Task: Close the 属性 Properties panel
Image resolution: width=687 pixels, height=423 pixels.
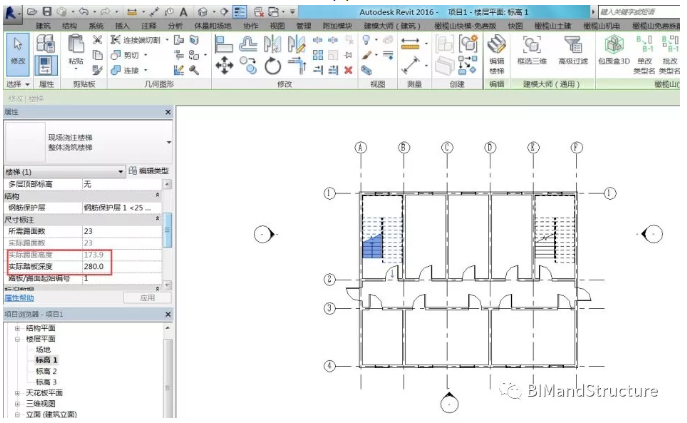Action: [168, 112]
